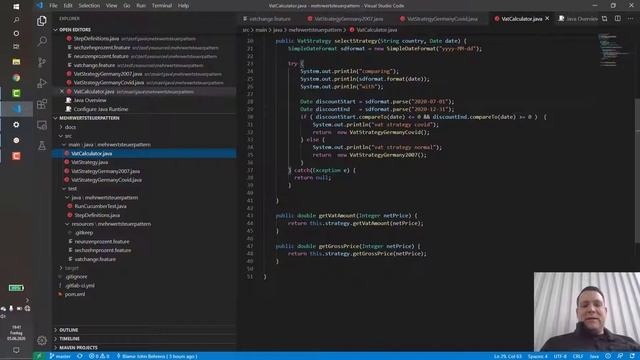Collapse main\java\mehrwertsteuerpattern folder
Image resolution: width=640 pixels, height=360 pixels.
pyautogui.click(x=109, y=144)
